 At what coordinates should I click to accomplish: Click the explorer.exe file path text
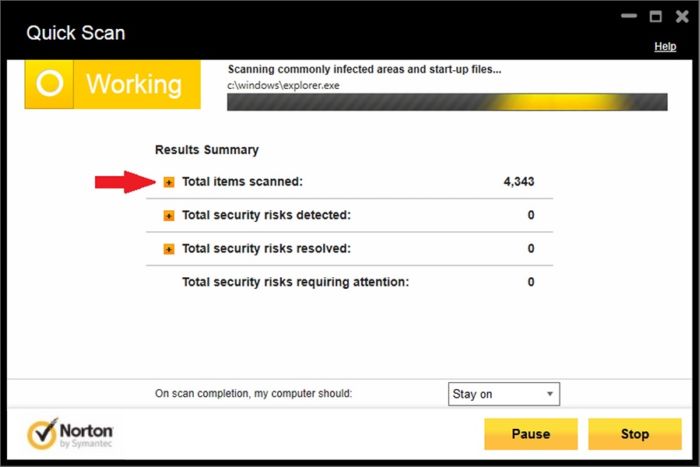[x=283, y=85]
